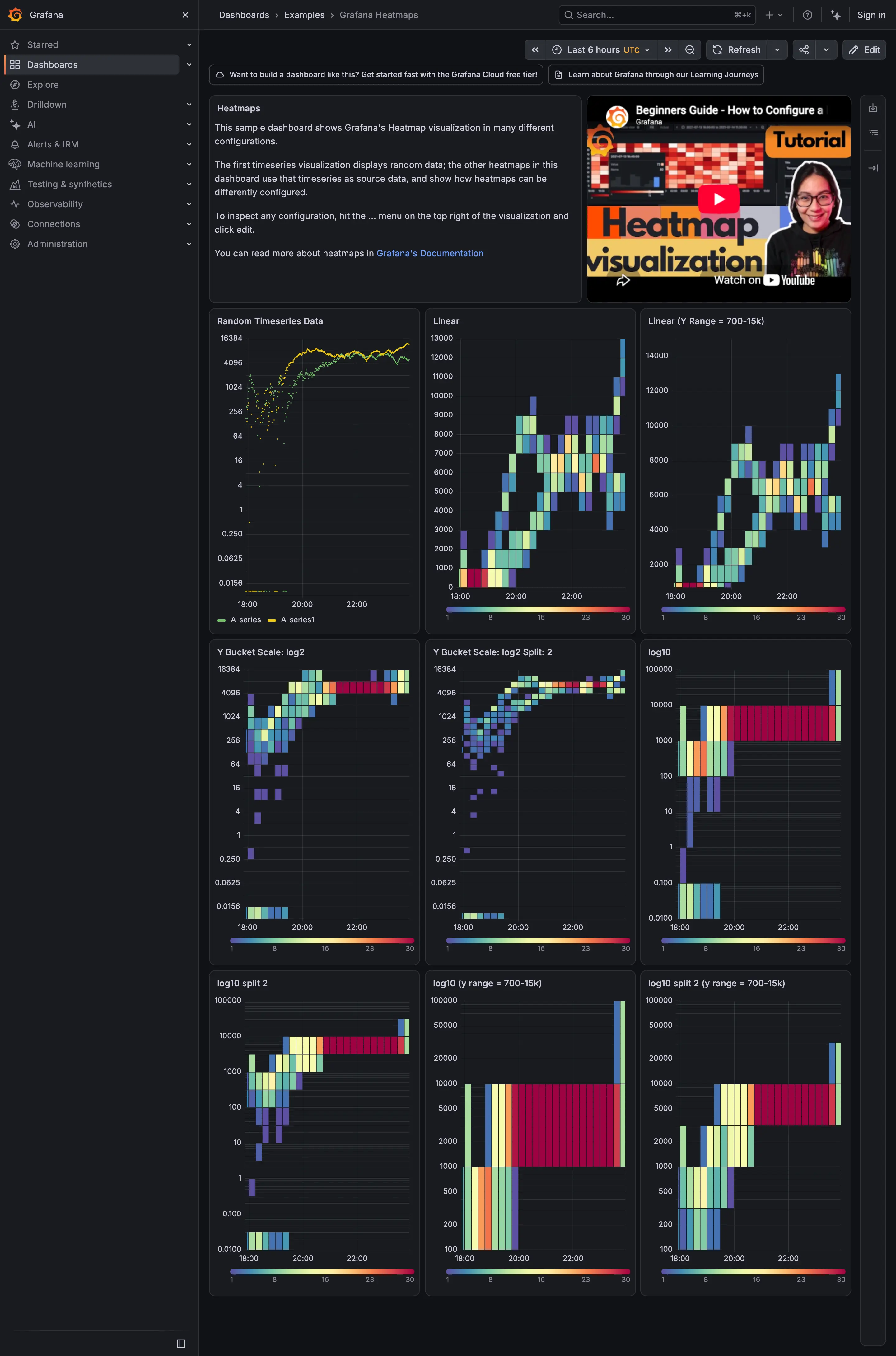The image size is (896, 1356).
Task: Open the refresh interval dropdown
Action: coord(777,50)
